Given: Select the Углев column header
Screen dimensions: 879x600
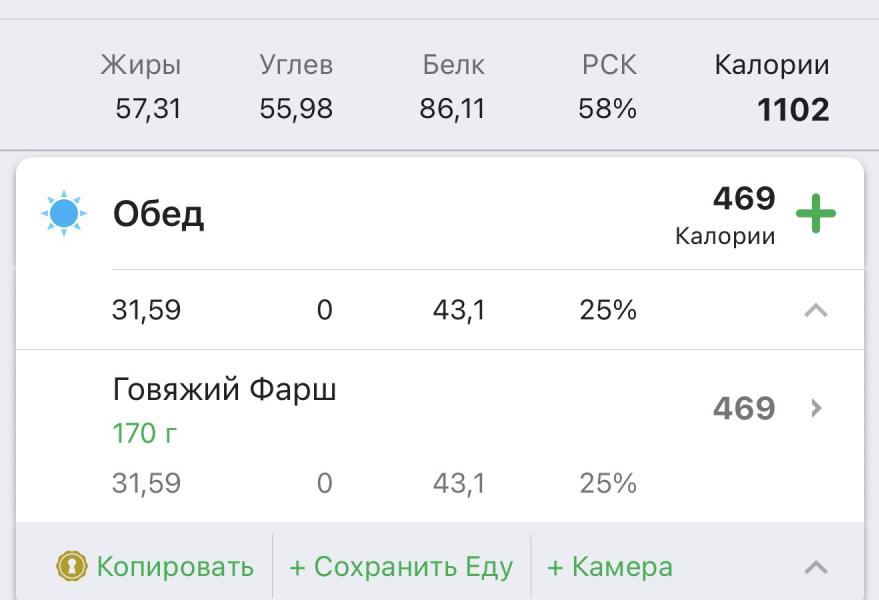Looking at the screenshot, I should tap(296, 66).
